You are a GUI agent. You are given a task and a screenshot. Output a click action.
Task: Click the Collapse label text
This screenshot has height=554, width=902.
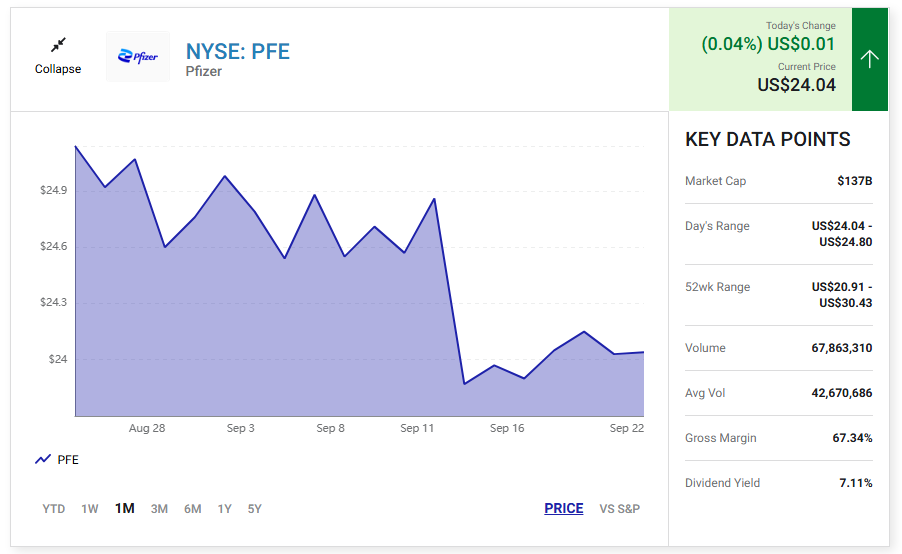(x=58, y=69)
